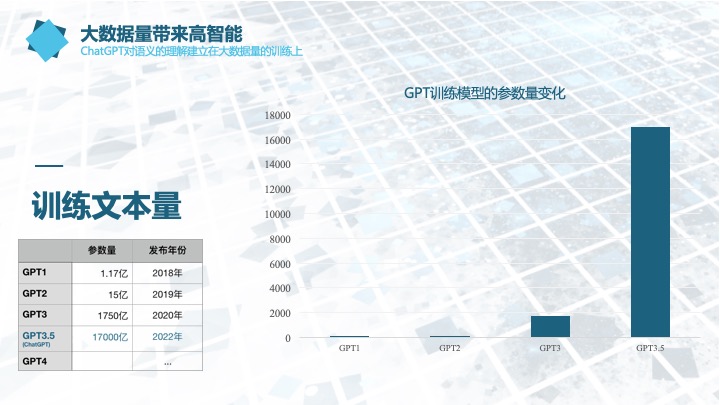Viewport: 720px width, 405px height.
Task: Select the '2019年' table cell
Action: (x=168, y=294)
